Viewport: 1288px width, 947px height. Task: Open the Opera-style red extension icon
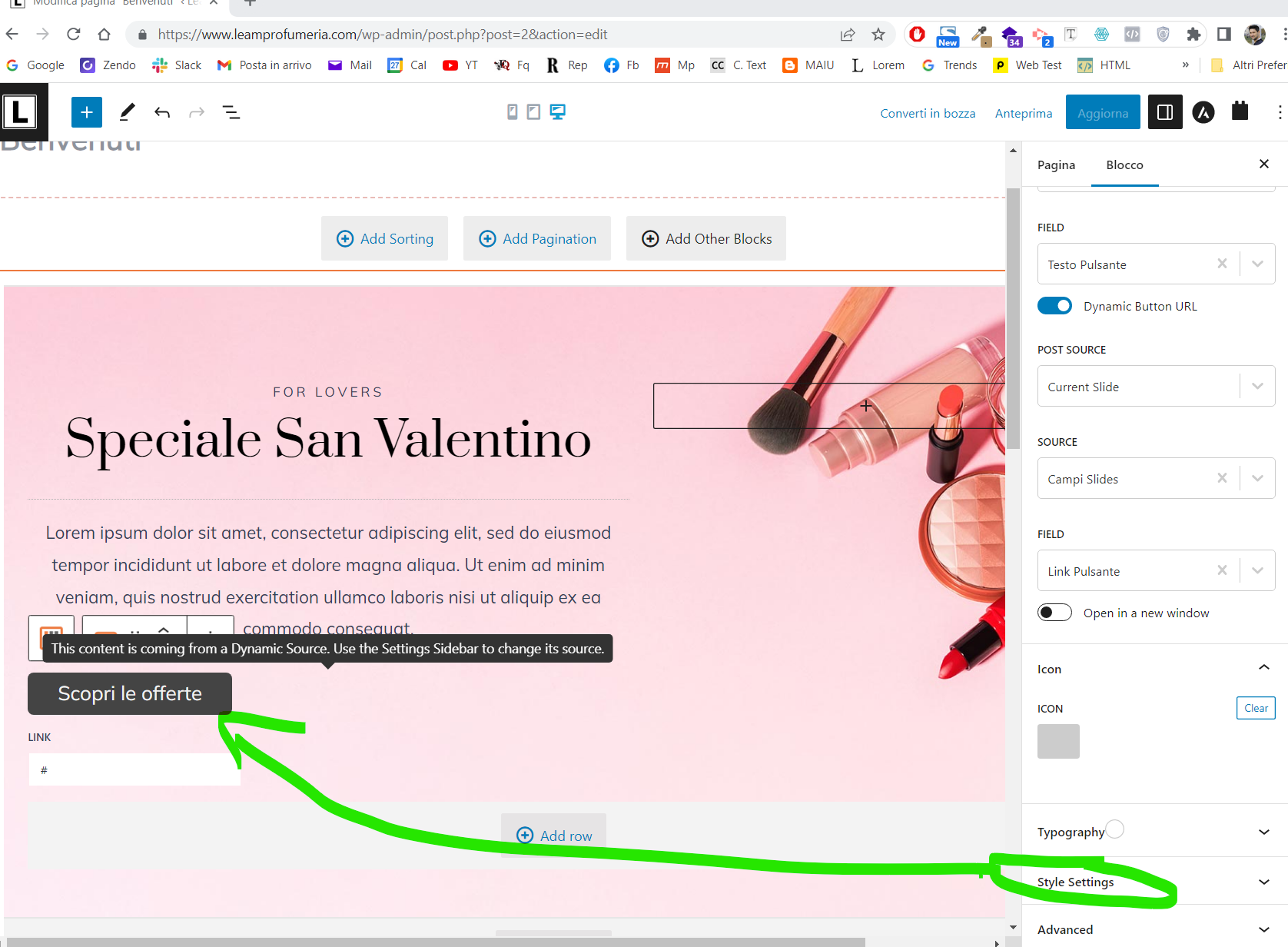pyautogui.click(x=917, y=34)
